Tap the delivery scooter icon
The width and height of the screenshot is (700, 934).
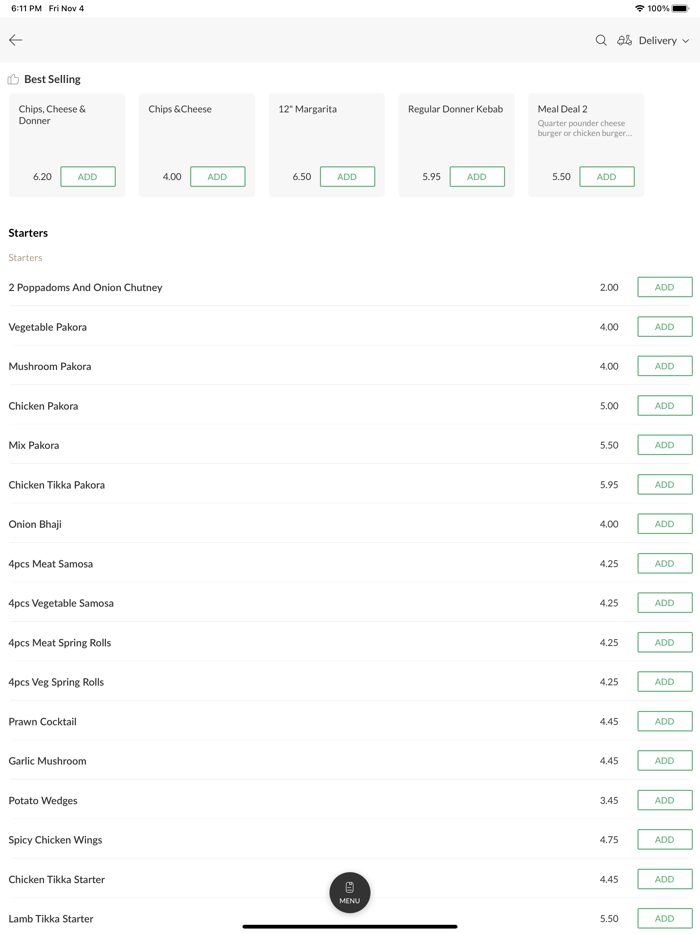(x=624, y=40)
